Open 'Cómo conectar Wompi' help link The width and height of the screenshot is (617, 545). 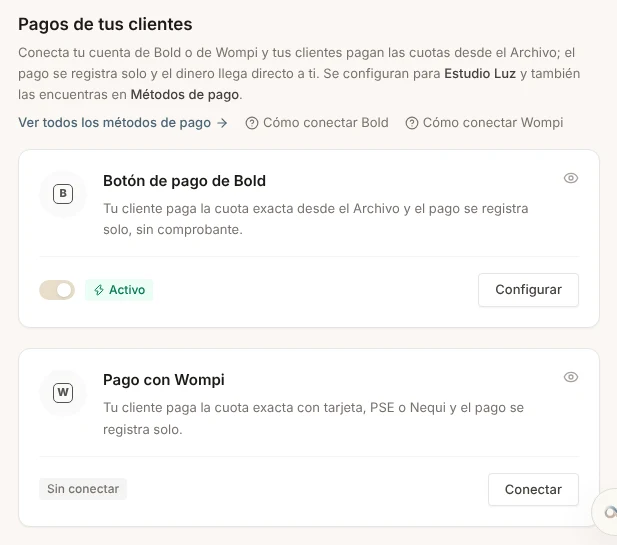[484, 123]
